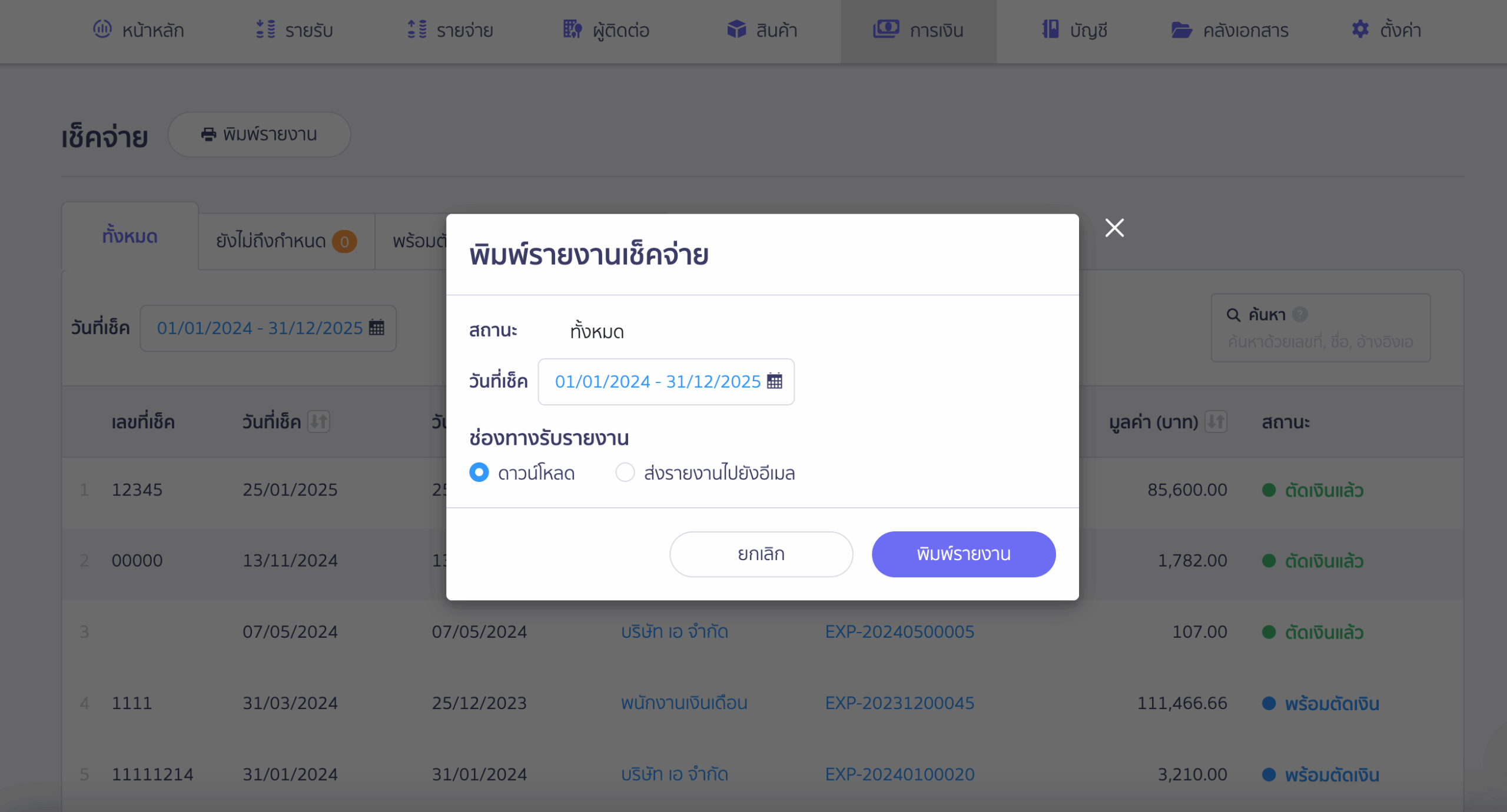Screen dimensions: 1507x812
Task: Click the calendar icon in the dialog date field
Action: click(775, 381)
